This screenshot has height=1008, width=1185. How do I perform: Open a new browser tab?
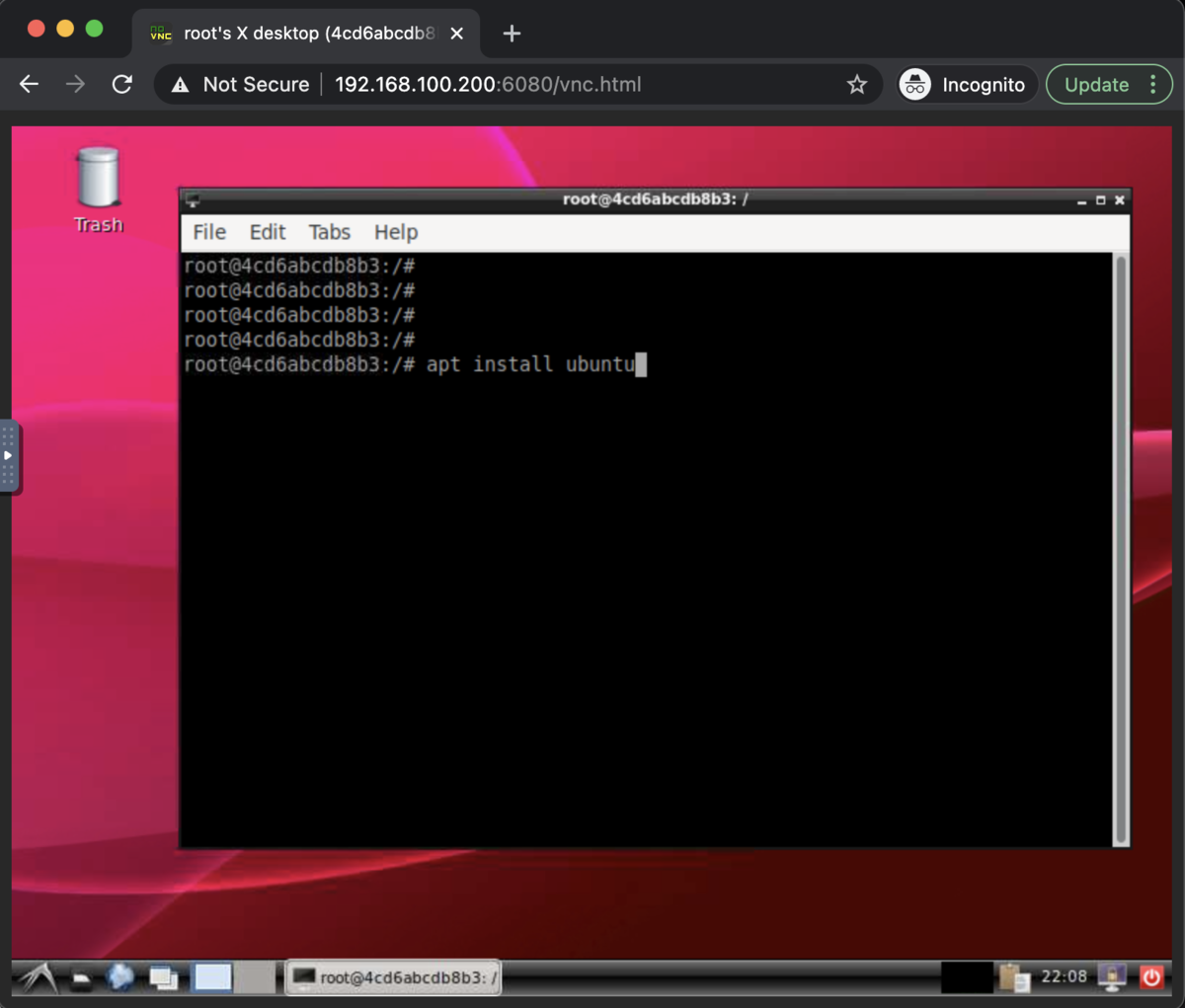point(512,34)
